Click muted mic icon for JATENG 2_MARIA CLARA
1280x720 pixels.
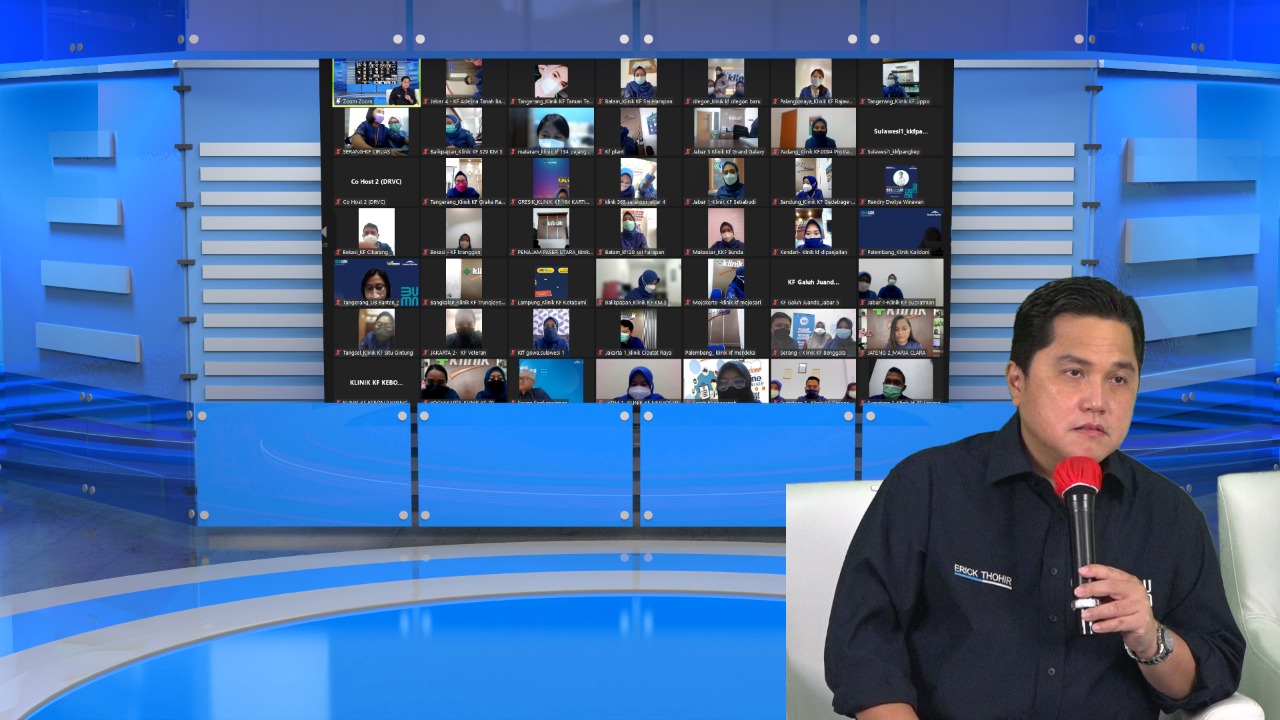pos(862,352)
